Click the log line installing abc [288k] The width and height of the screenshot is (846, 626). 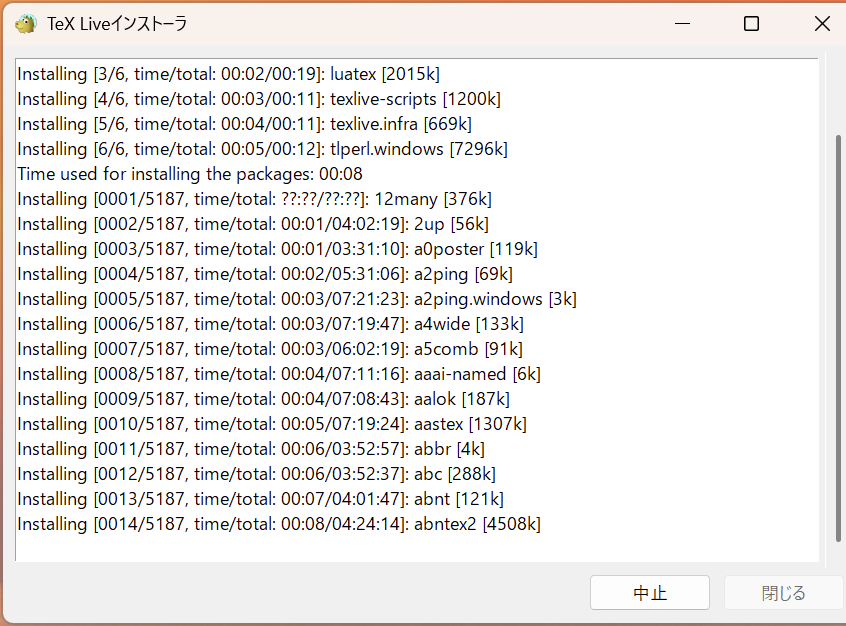coord(256,474)
